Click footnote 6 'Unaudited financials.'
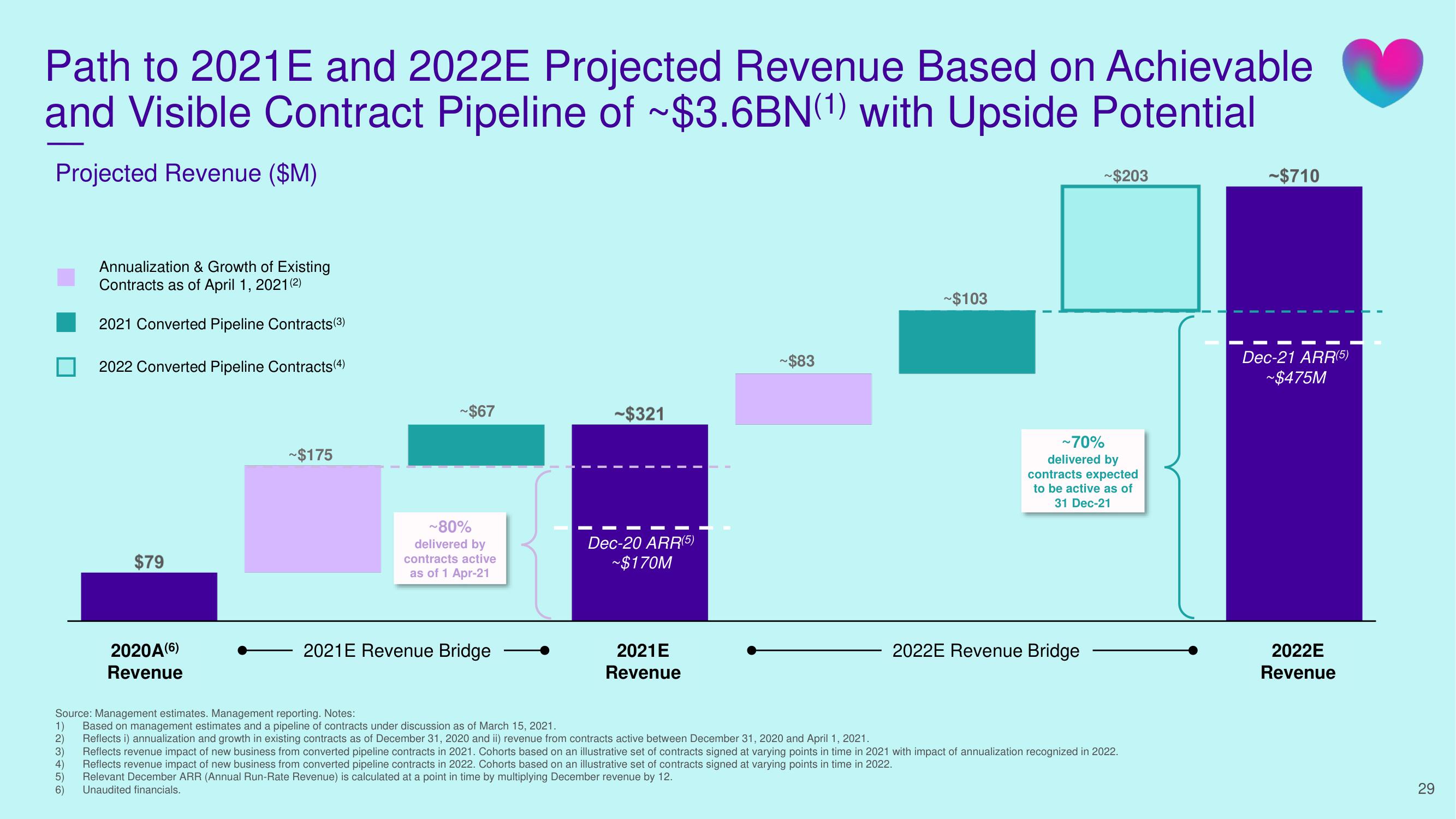 pyautogui.click(x=117, y=790)
